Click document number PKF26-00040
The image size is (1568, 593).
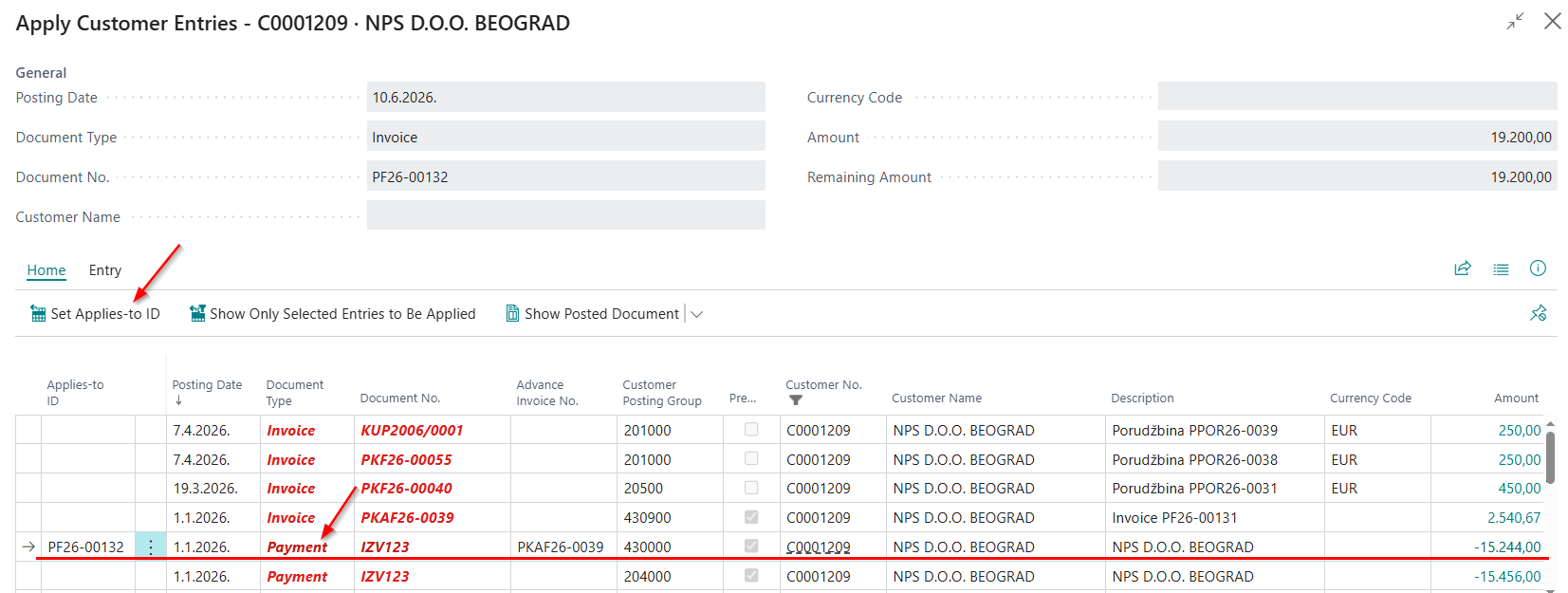pyautogui.click(x=406, y=488)
